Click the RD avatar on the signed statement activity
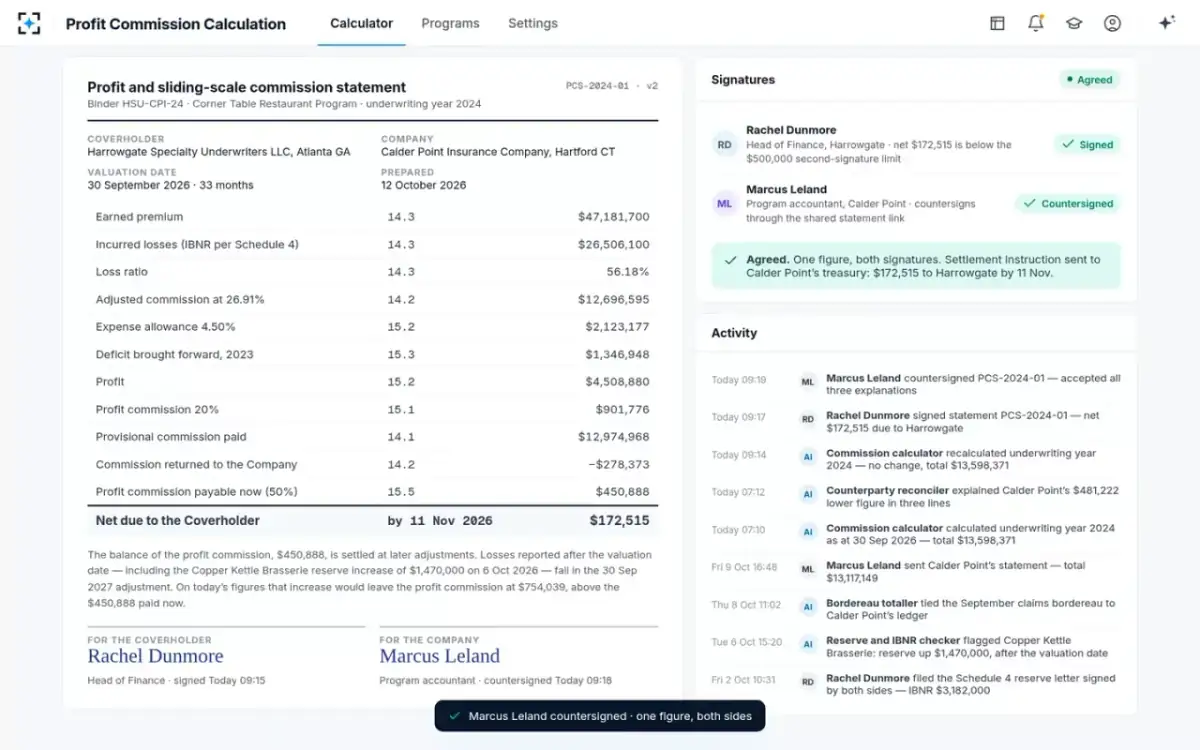Viewport: 1200px width, 750px height. pyautogui.click(x=808, y=418)
